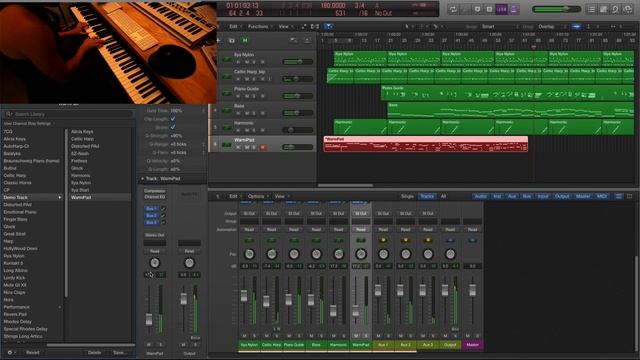The width and height of the screenshot is (640, 360).
Task: Click the waveform zoom button in toolbar
Action: click(576, 27)
